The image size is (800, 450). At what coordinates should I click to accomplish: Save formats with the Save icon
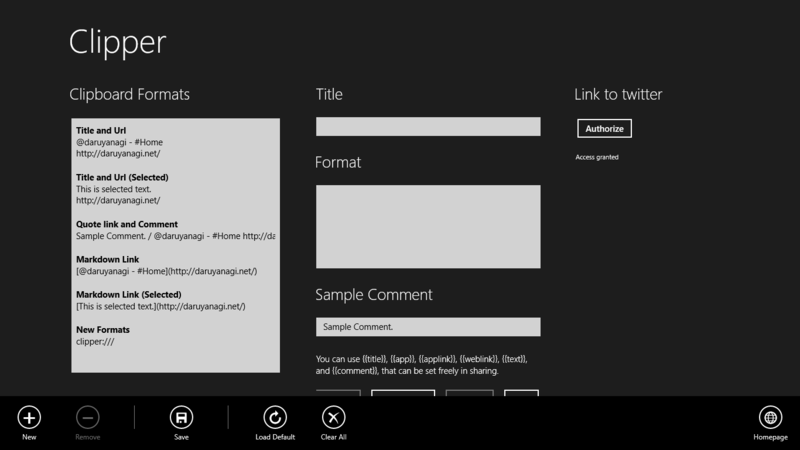[x=182, y=417]
